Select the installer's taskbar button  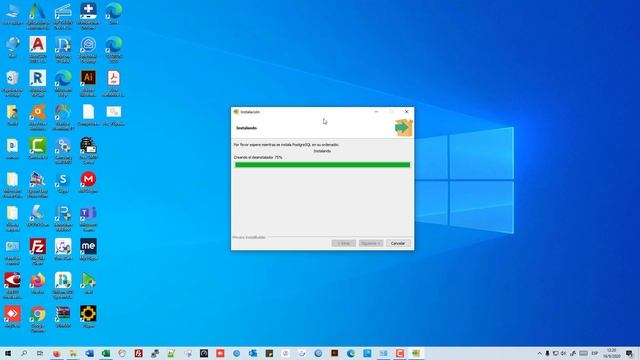coord(416,353)
